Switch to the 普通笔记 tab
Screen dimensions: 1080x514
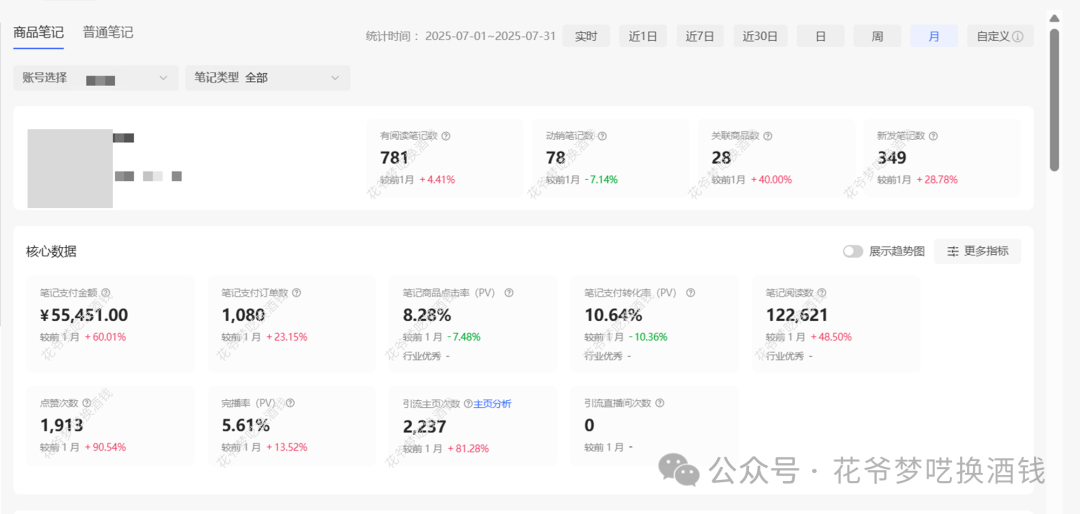pos(108,32)
